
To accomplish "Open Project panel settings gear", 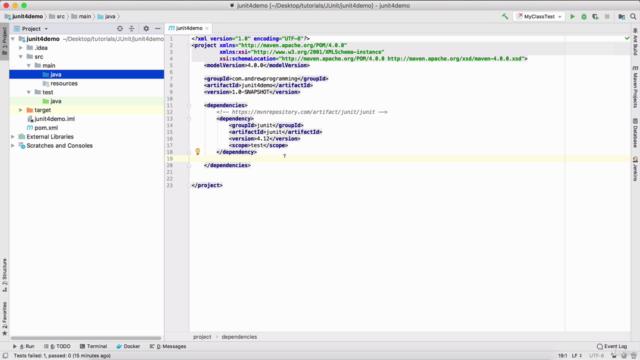I will click(146, 29).
